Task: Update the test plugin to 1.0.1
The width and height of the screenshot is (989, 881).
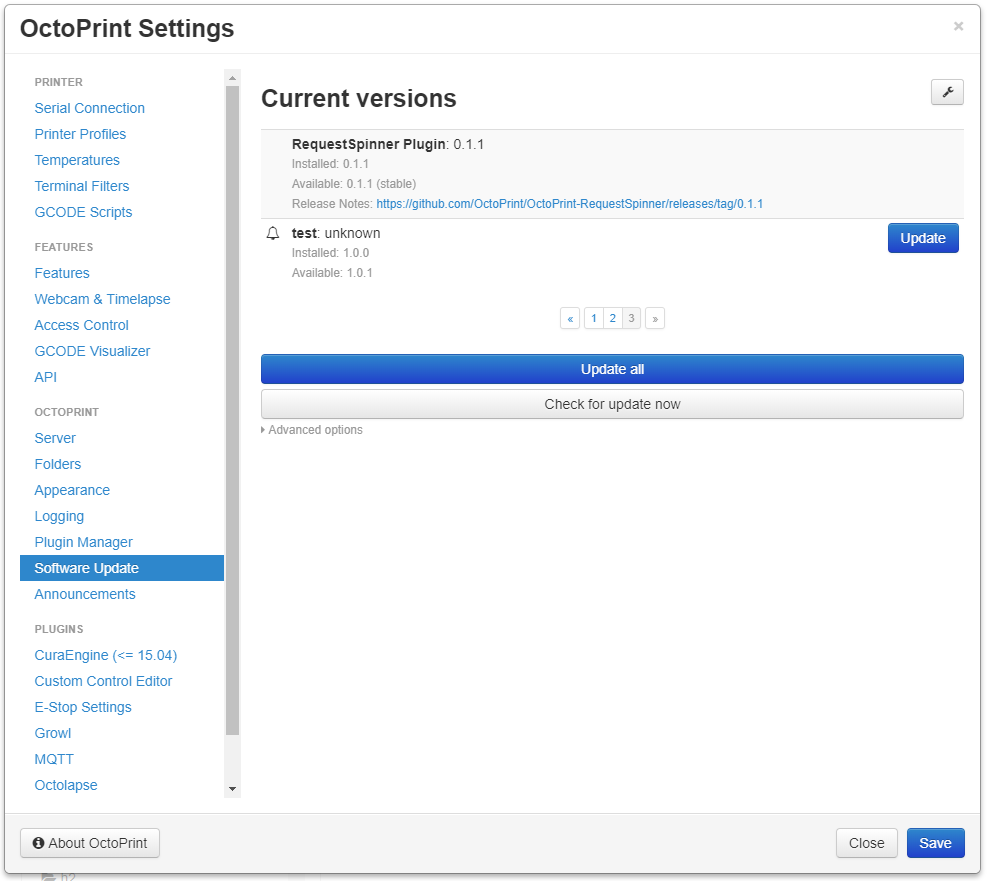Action: 922,237
